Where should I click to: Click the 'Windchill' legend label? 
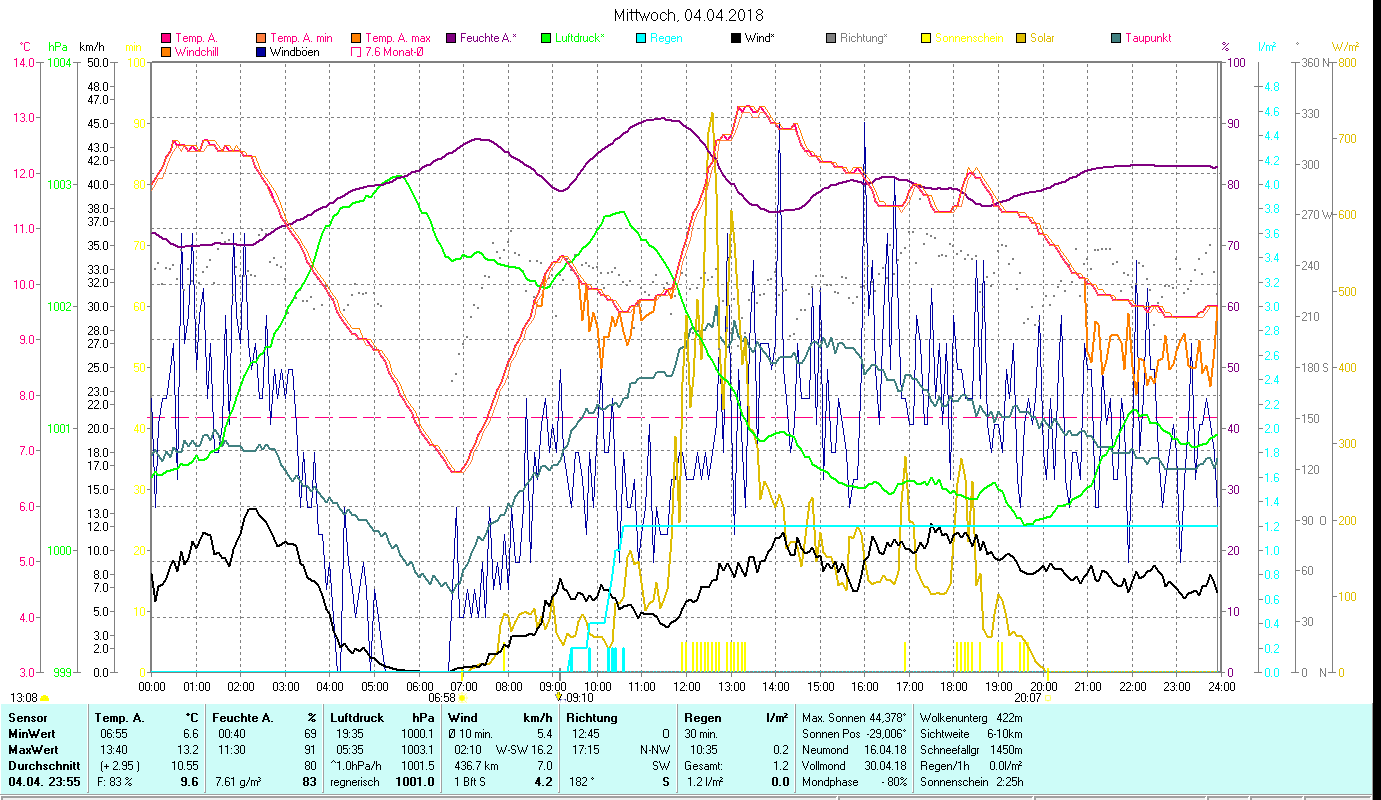click(x=198, y=51)
